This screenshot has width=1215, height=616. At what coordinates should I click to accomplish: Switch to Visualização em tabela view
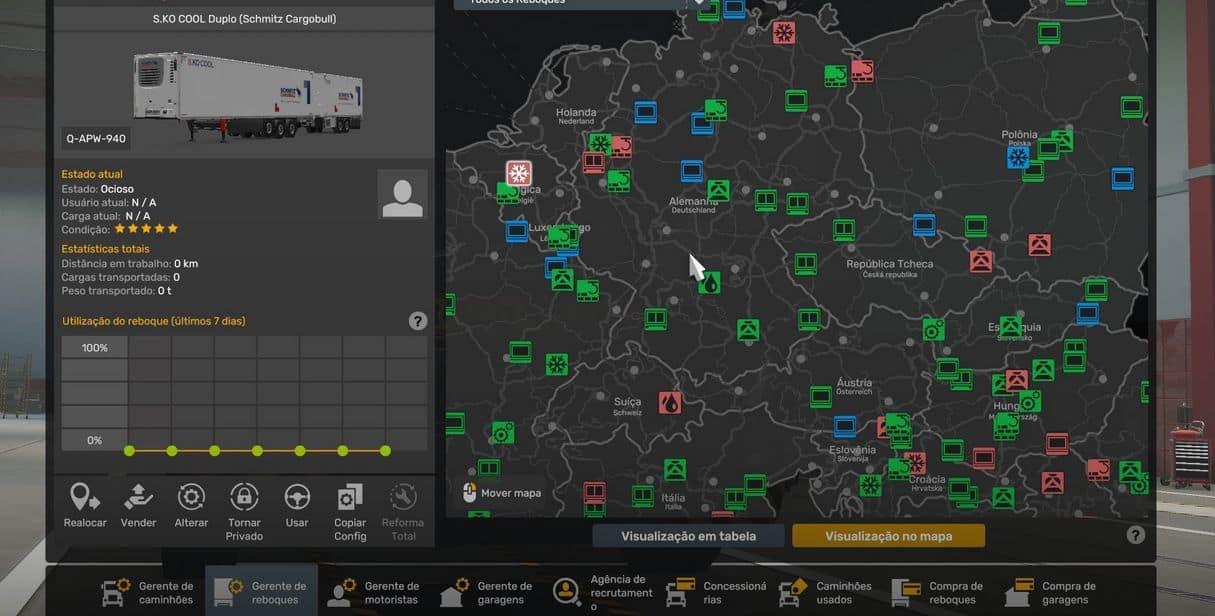688,536
